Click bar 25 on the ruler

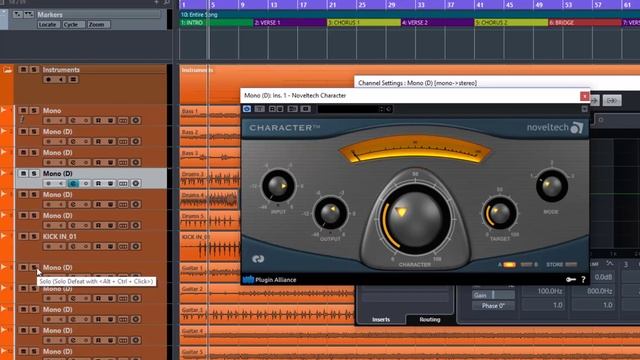click(x=362, y=5)
